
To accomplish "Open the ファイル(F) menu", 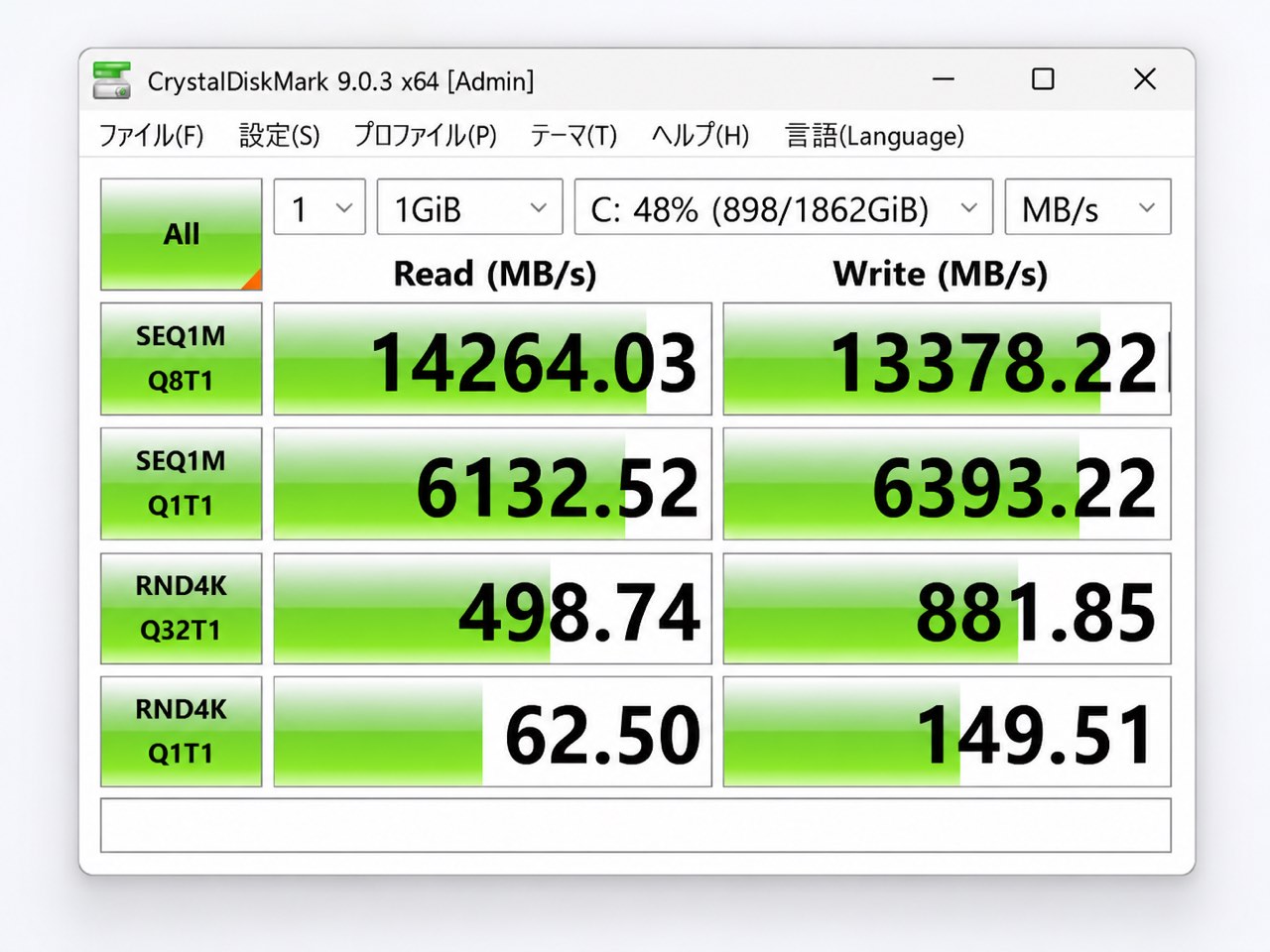I will (x=151, y=135).
